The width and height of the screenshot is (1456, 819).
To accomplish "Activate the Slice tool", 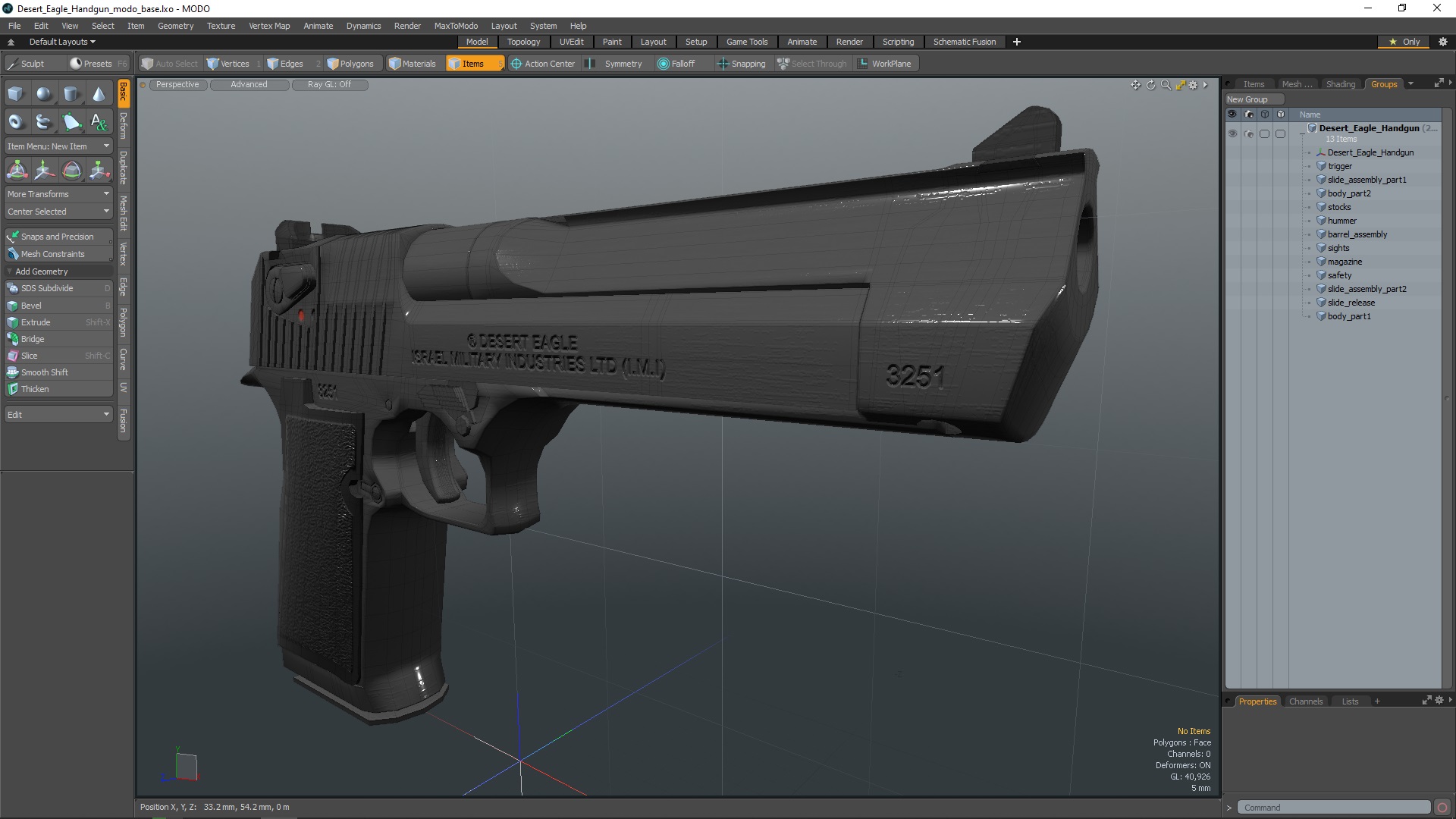I will pyautogui.click(x=58, y=356).
